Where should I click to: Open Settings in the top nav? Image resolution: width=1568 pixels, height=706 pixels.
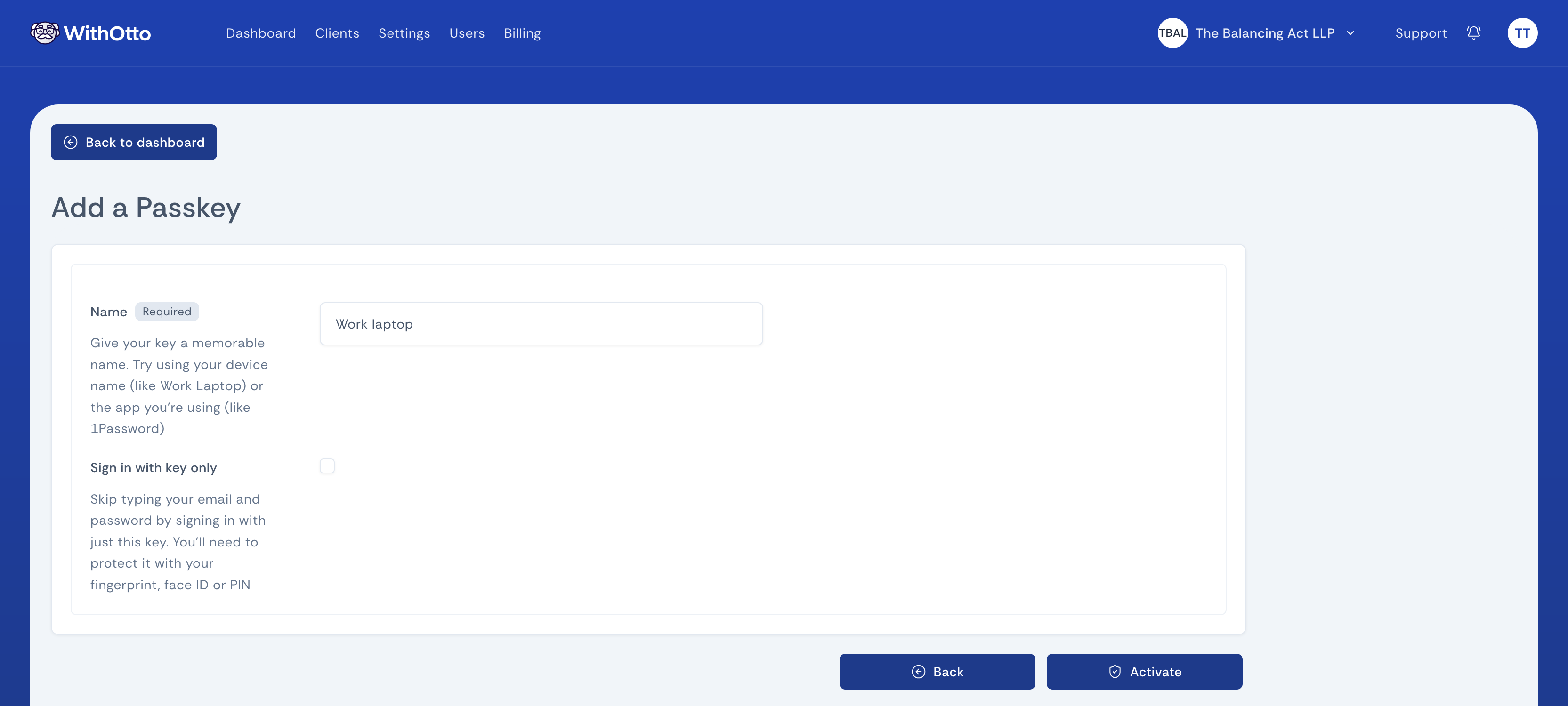pyautogui.click(x=404, y=33)
